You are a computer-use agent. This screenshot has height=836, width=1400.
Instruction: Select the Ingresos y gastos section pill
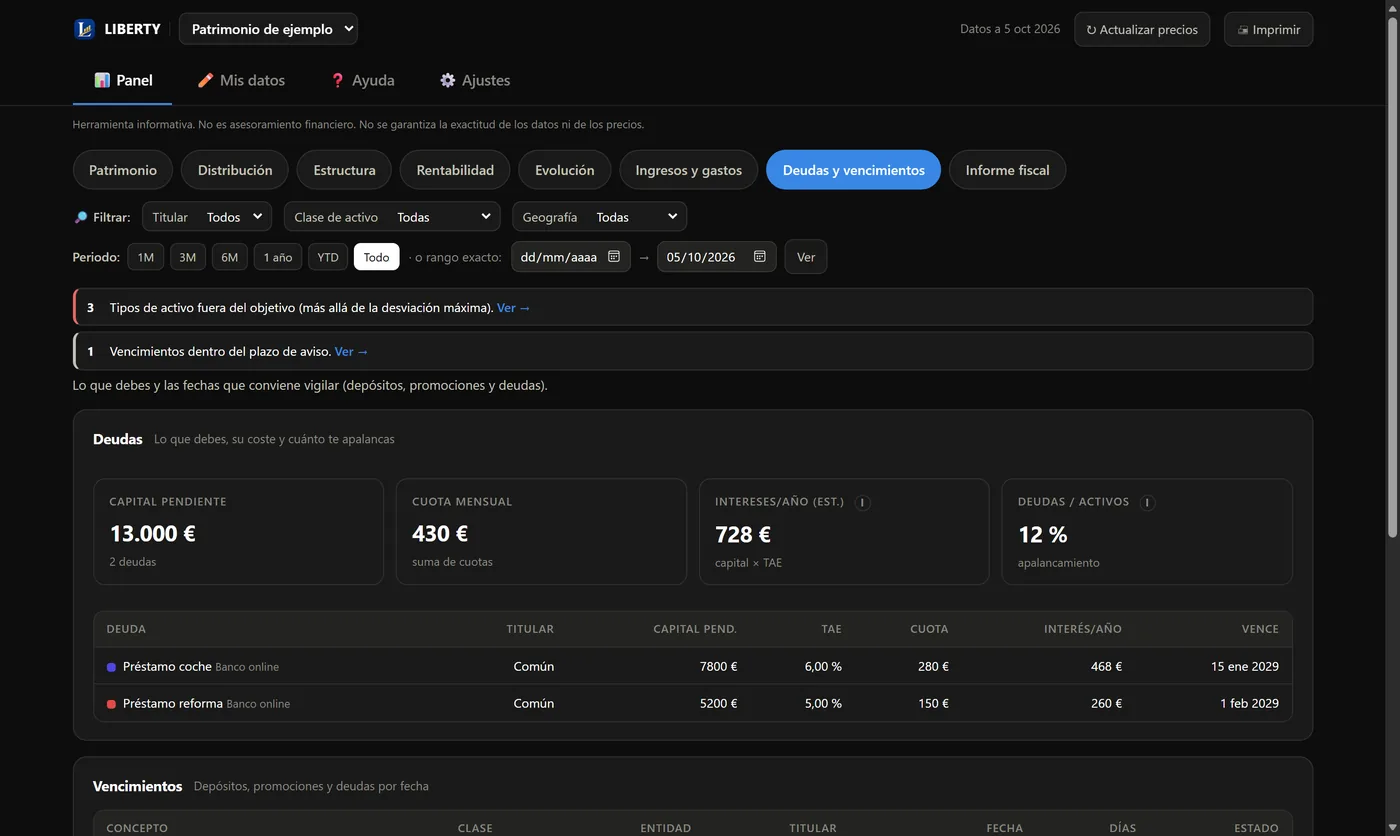[688, 170]
